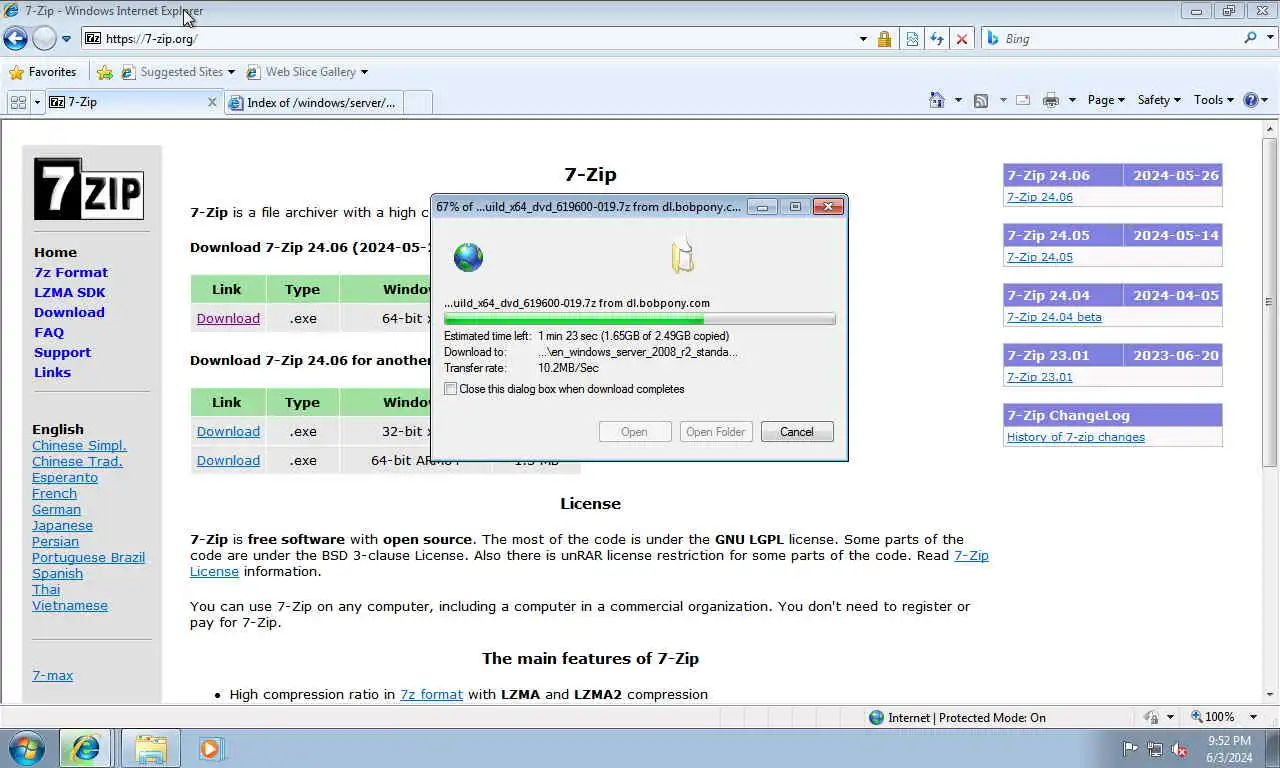Image resolution: width=1280 pixels, height=768 pixels.
Task: Open the 7z Format sidebar link
Action: click(71, 272)
